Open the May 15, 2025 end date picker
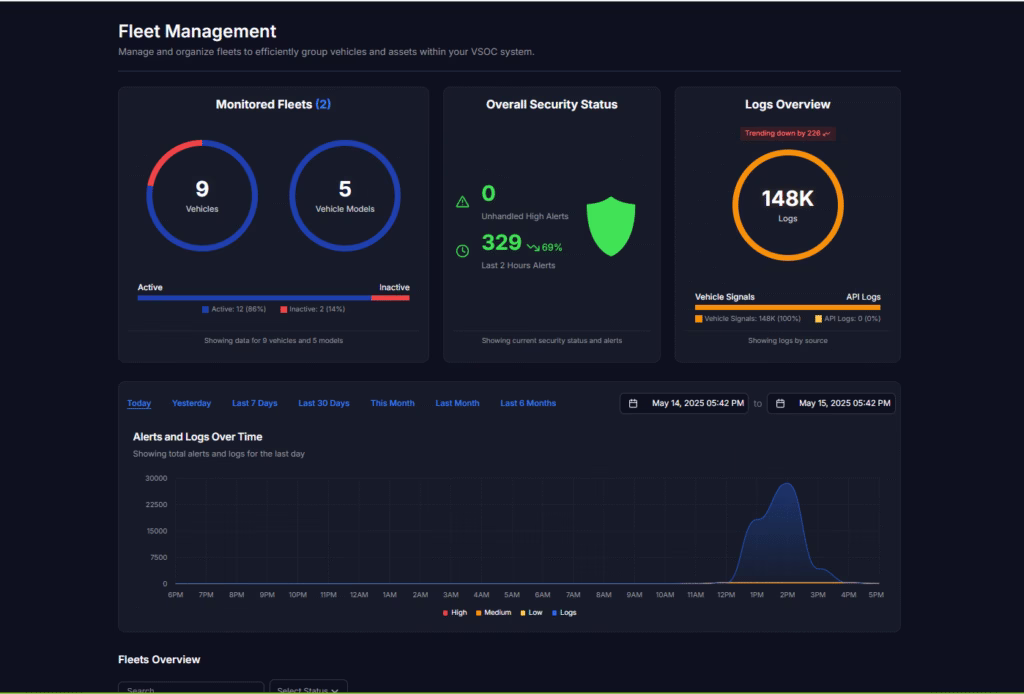This screenshot has width=1024, height=694. click(831, 403)
